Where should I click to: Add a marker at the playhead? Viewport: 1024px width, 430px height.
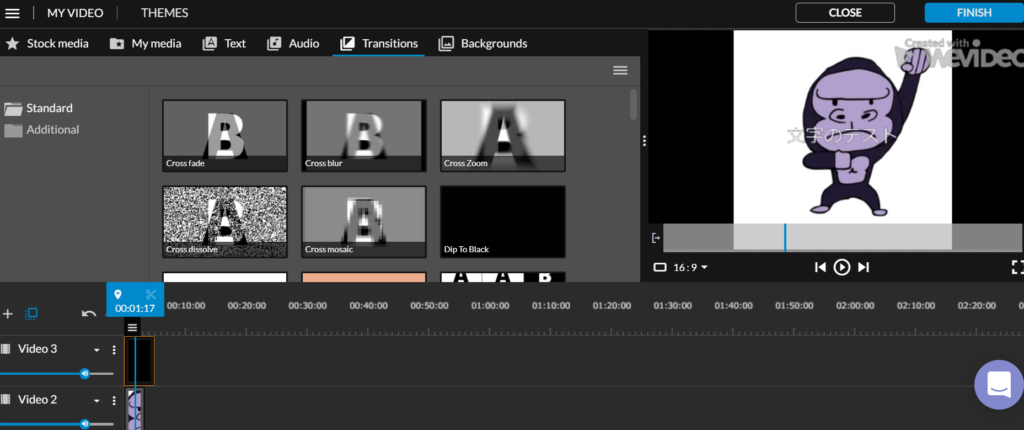click(118, 294)
